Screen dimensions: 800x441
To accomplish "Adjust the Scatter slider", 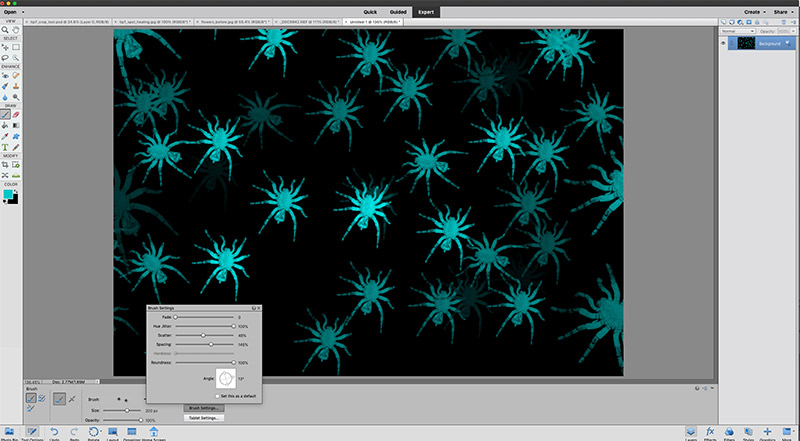I will click(x=205, y=335).
